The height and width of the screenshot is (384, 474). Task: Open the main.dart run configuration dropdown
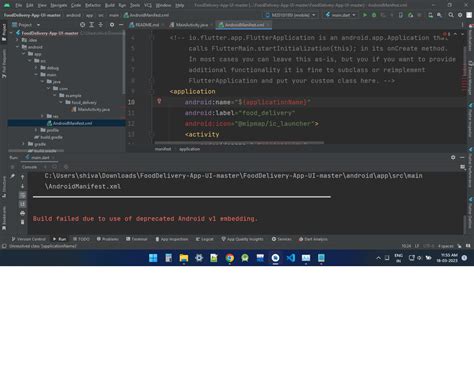(340, 15)
